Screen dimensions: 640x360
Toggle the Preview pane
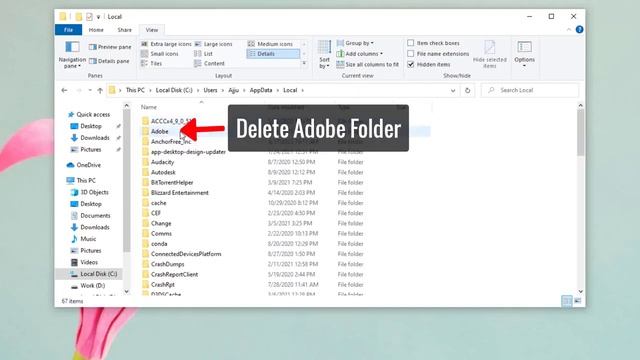(x=110, y=47)
